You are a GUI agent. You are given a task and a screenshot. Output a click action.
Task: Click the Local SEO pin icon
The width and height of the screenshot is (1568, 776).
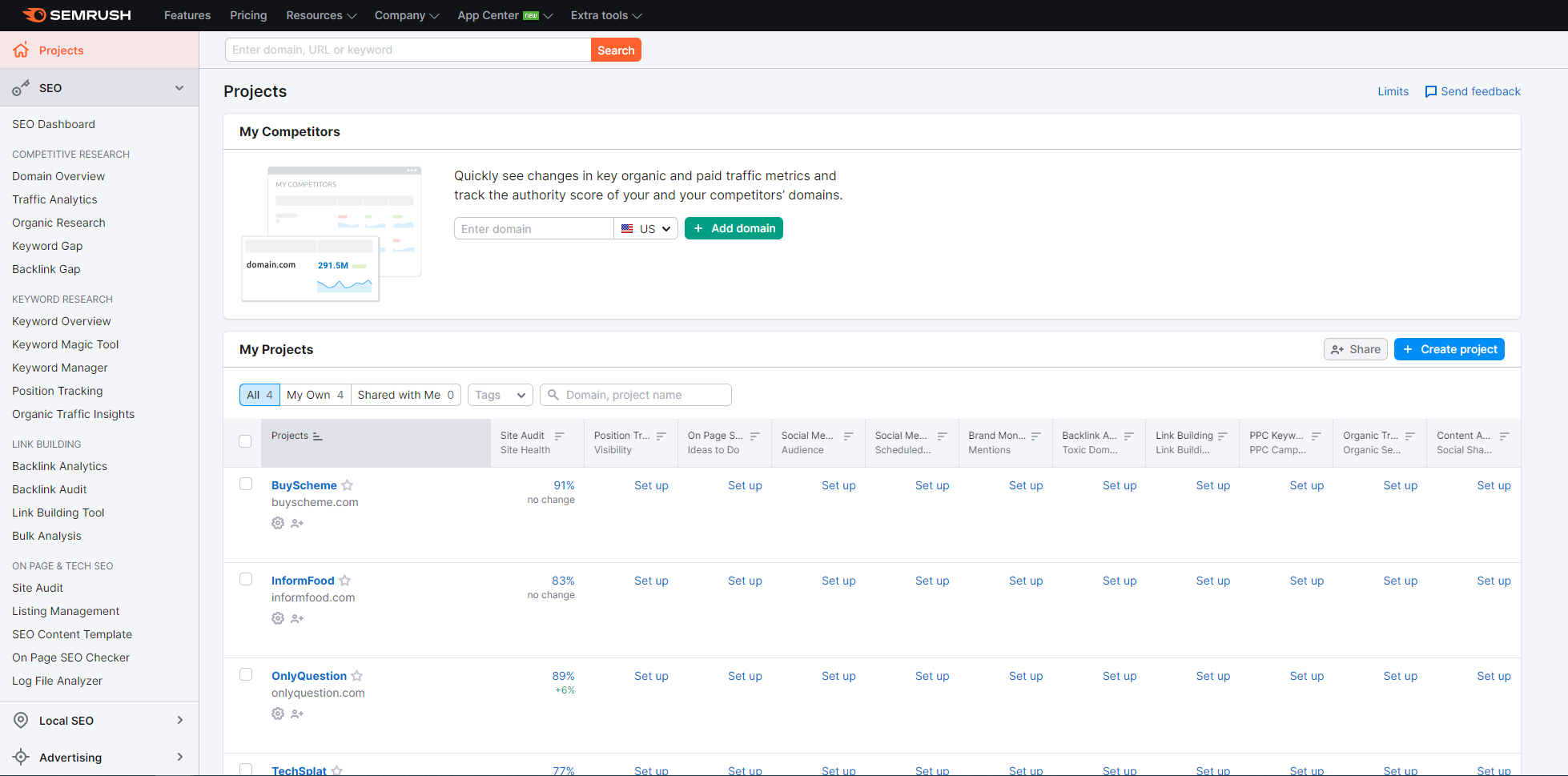tap(21, 720)
